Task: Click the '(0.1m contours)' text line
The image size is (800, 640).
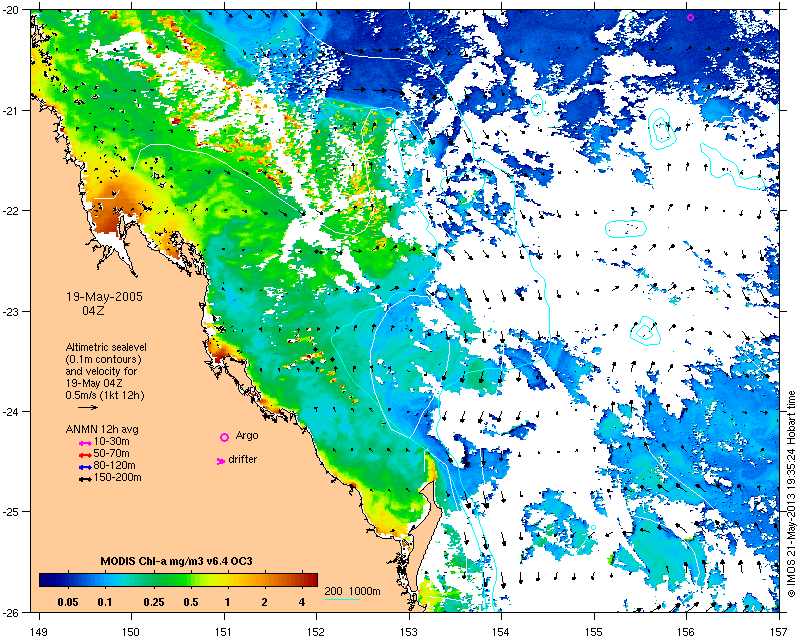Action: click(x=104, y=359)
